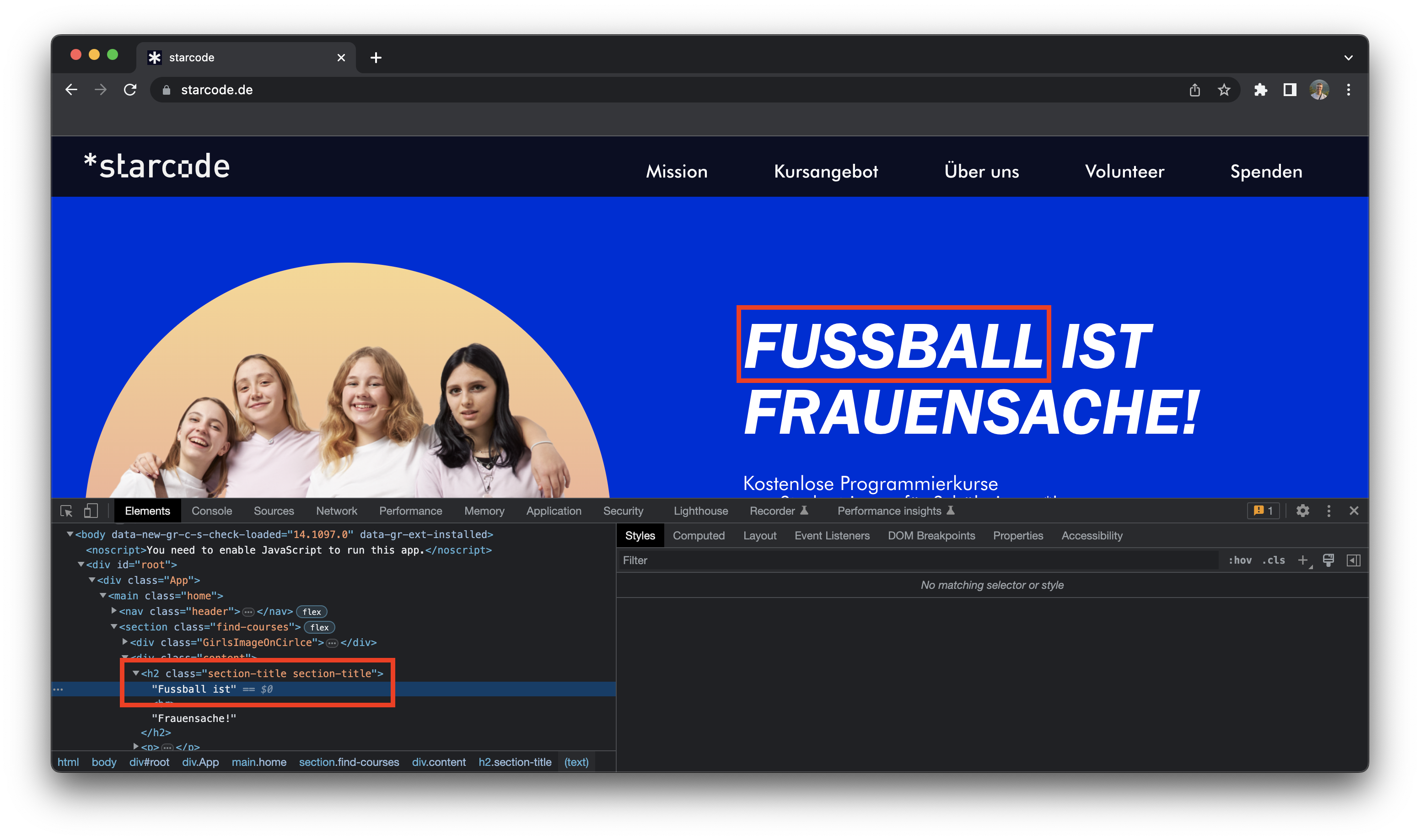Collapse the h2 section-title node

136,673
